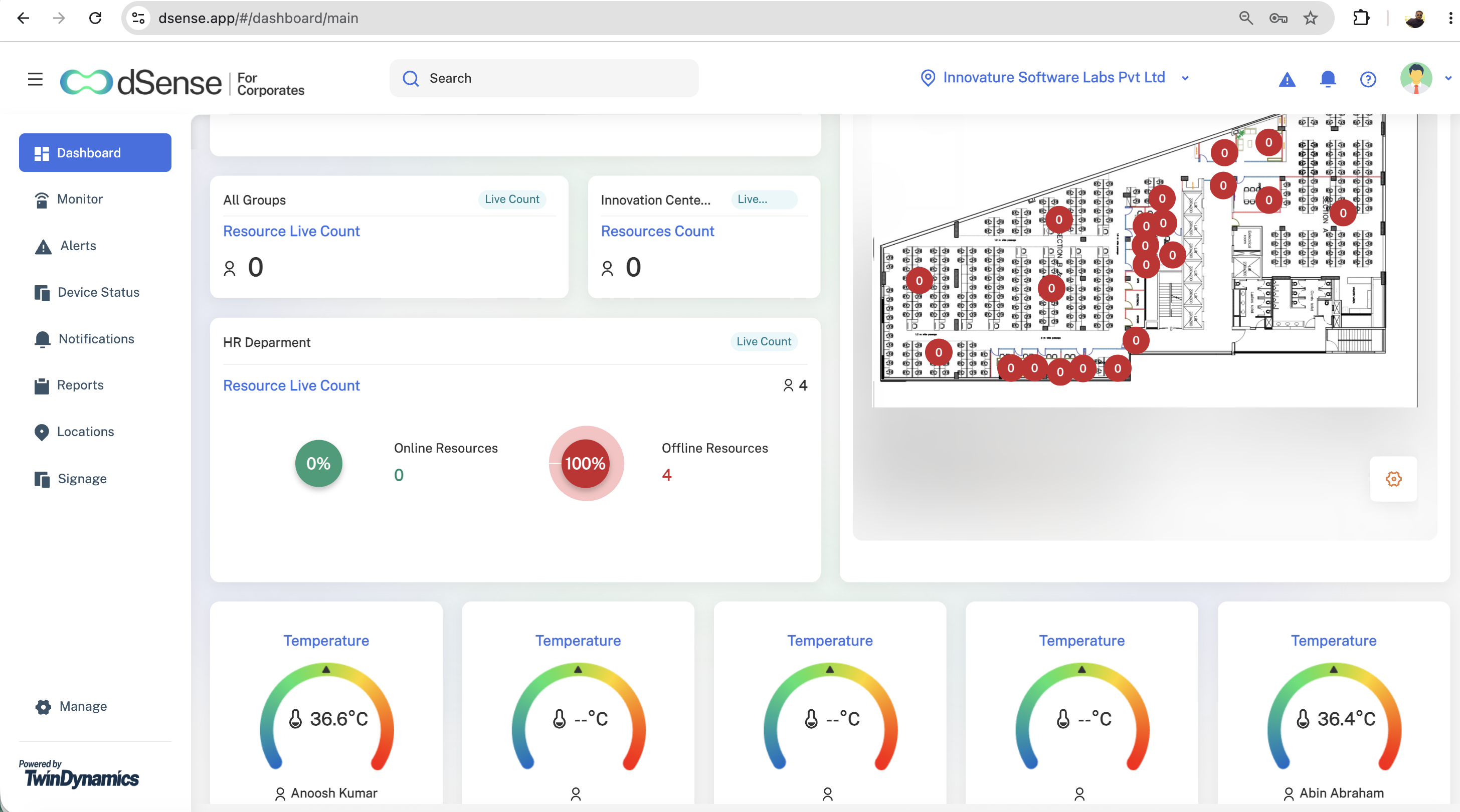The image size is (1460, 812).
Task: Click the Reports clipboard icon
Action: 42,386
